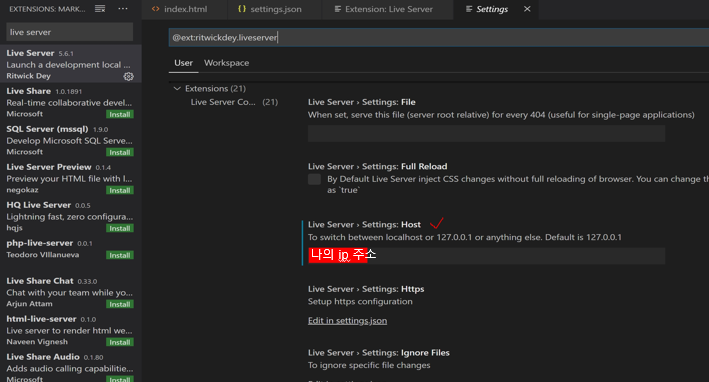This screenshot has width=709, height=382.
Task: Install HQ Live Server extension
Action: (x=120, y=228)
